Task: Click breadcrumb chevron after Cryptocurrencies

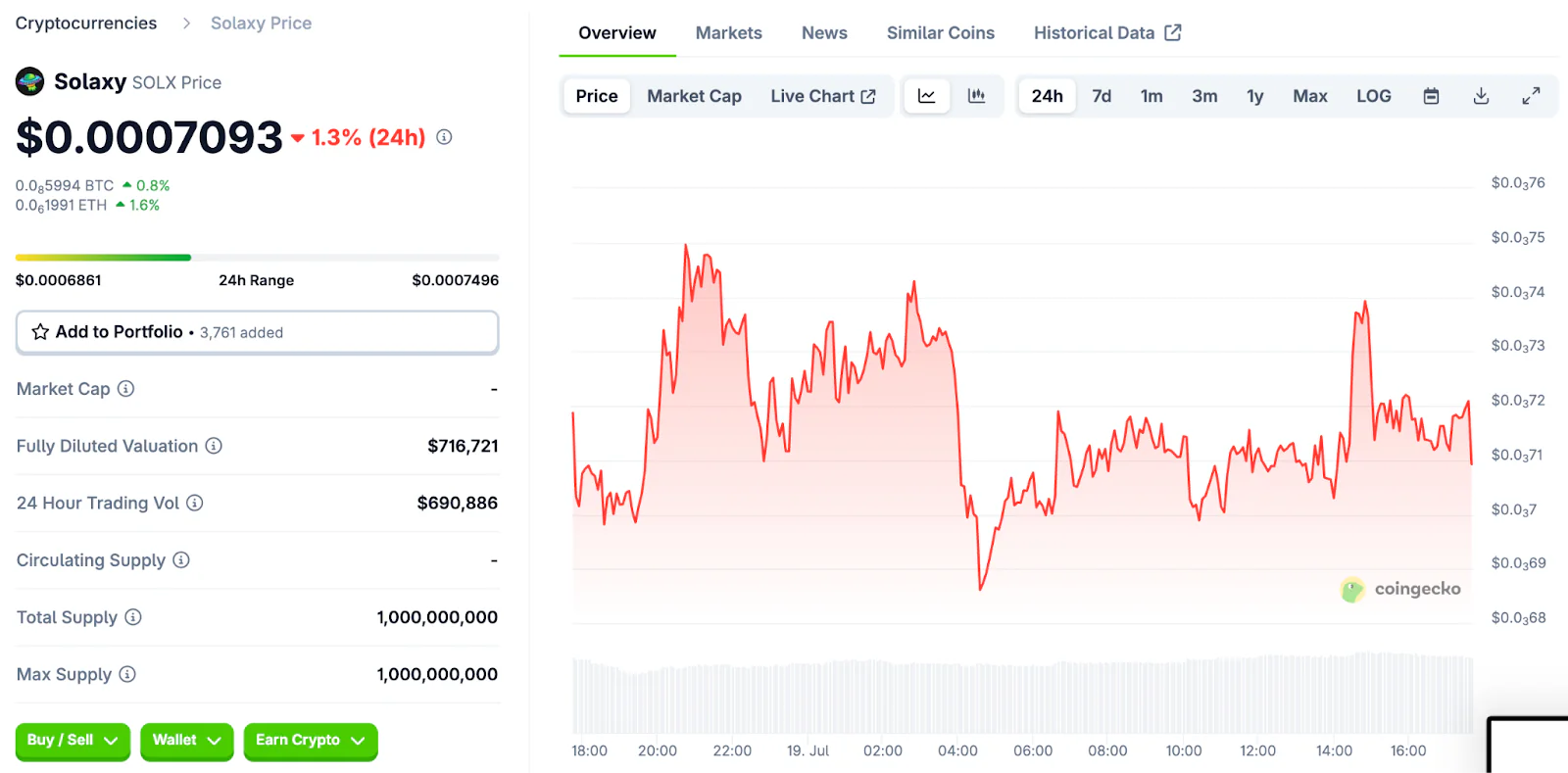Action: click(x=186, y=23)
